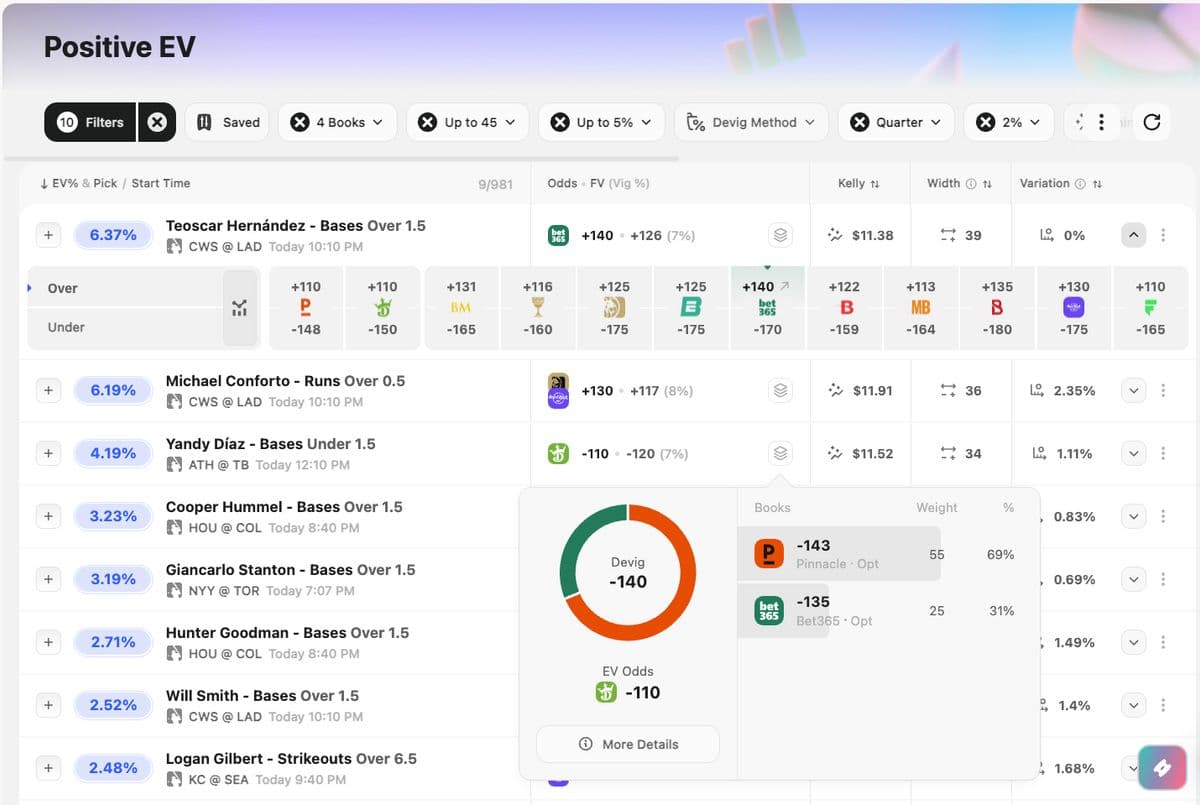
Task: Add Logan Gilbert bet with plus button
Action: tap(48, 768)
